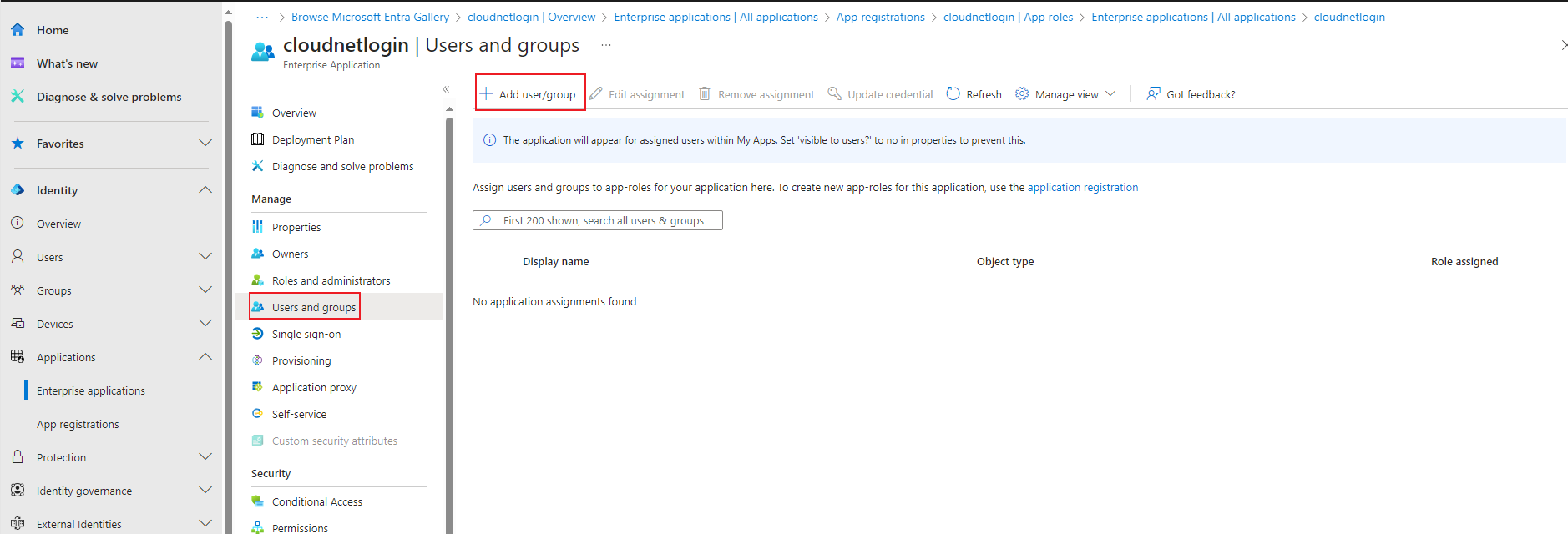The image size is (1568, 534).
Task: Open Enterprise applications in left navigation
Action: [91, 390]
